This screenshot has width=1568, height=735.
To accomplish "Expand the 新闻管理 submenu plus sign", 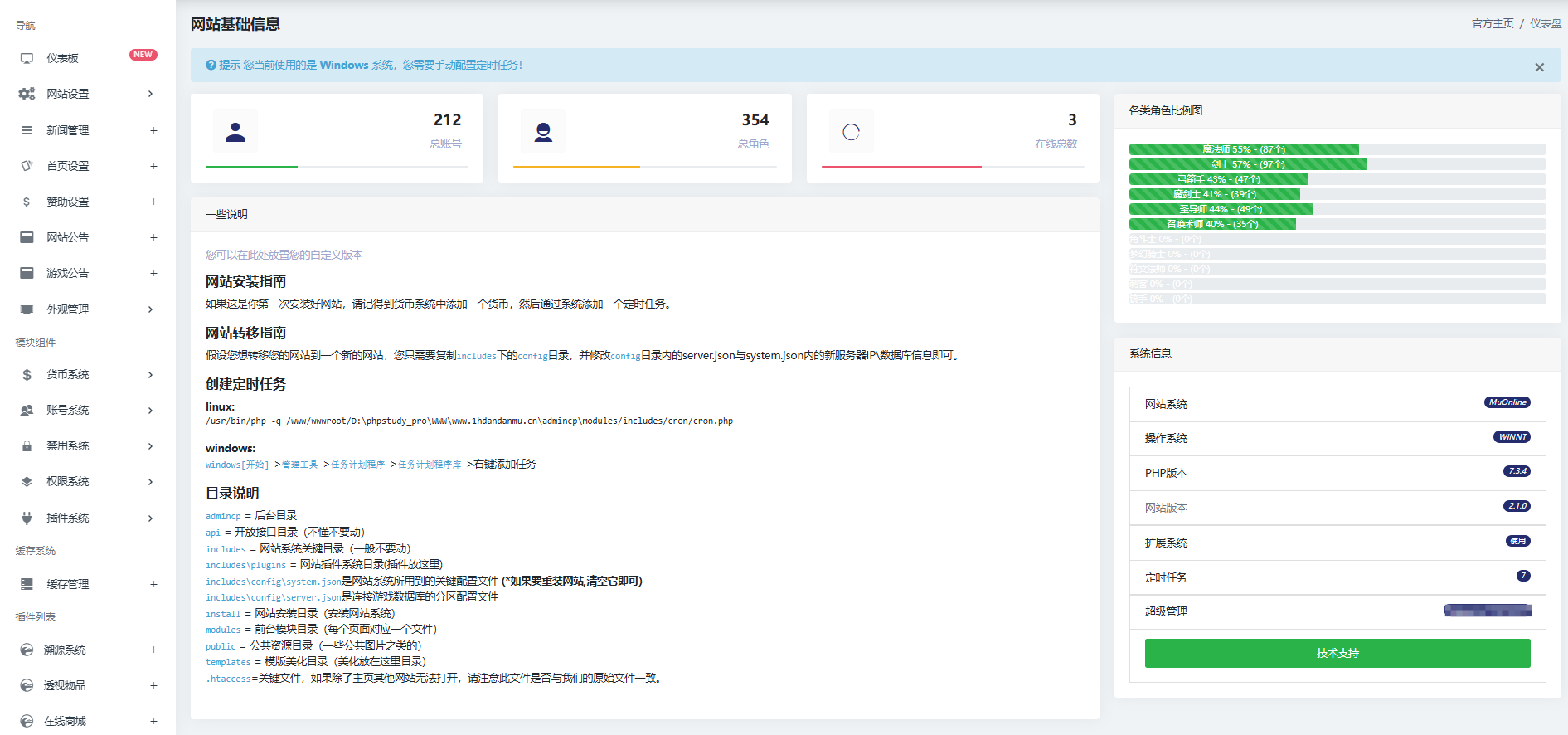I will tap(153, 130).
